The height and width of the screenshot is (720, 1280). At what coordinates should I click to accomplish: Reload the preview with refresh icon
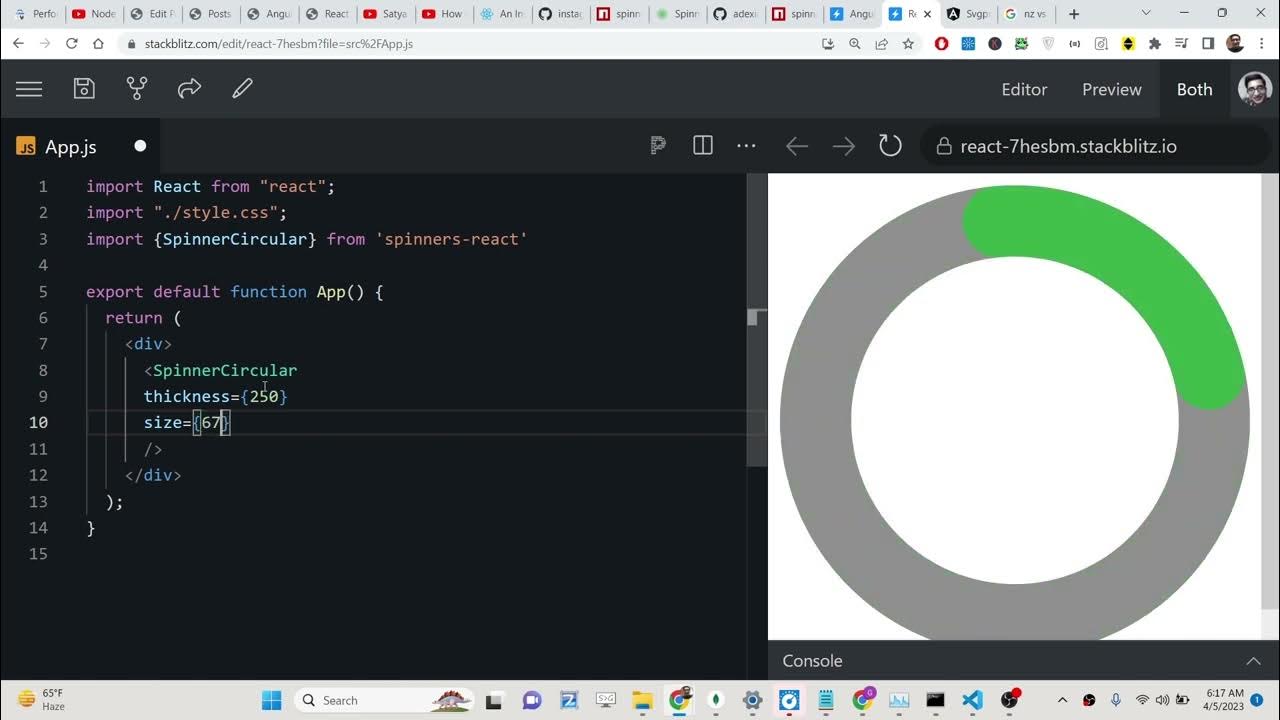click(890, 146)
